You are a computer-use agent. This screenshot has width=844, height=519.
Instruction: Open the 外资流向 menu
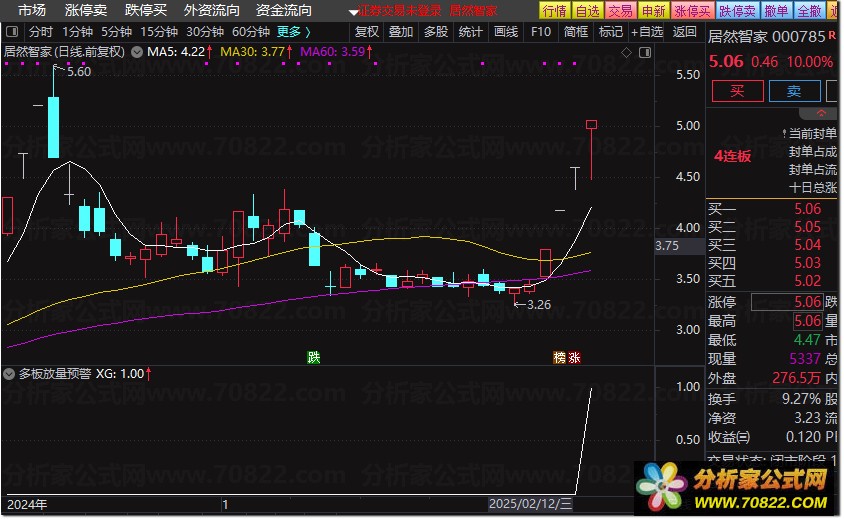coord(212,10)
